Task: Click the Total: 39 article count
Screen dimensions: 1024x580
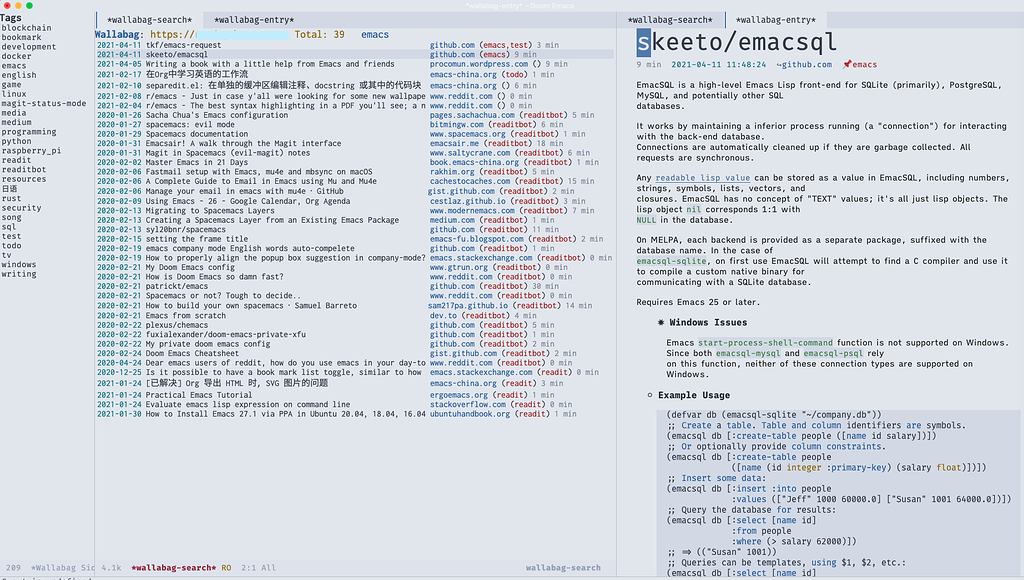Action: point(318,34)
